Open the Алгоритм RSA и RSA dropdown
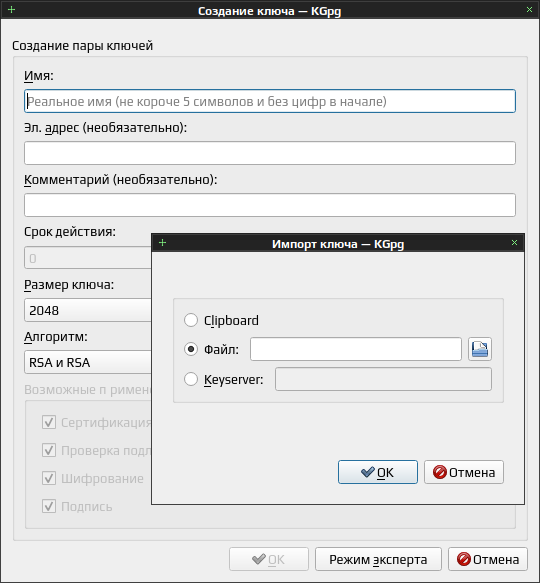540x583 pixels. click(x=88, y=362)
